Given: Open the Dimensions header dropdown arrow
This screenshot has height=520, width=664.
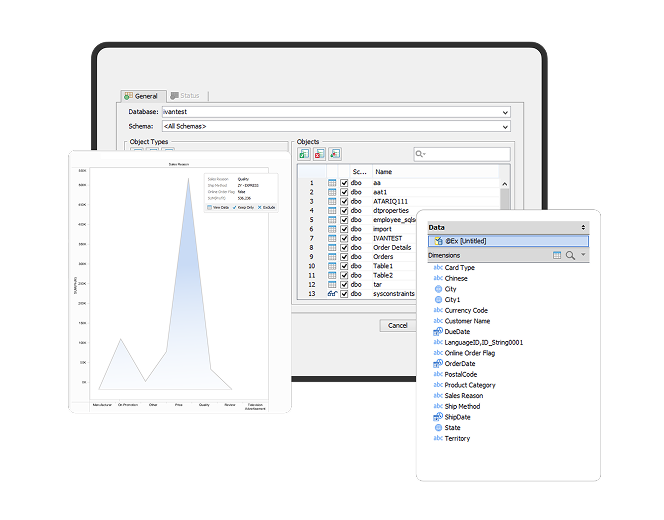Looking at the screenshot, I should (583, 255).
